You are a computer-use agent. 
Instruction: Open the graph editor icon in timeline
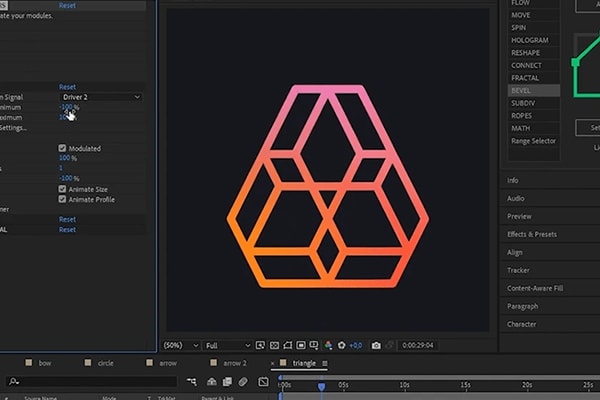tap(263, 382)
